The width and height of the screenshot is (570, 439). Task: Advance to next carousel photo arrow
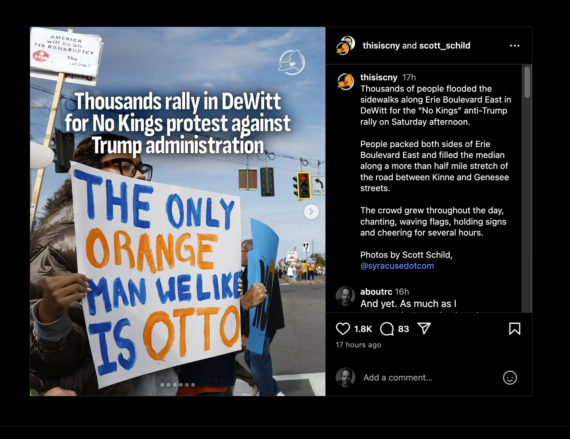click(311, 212)
